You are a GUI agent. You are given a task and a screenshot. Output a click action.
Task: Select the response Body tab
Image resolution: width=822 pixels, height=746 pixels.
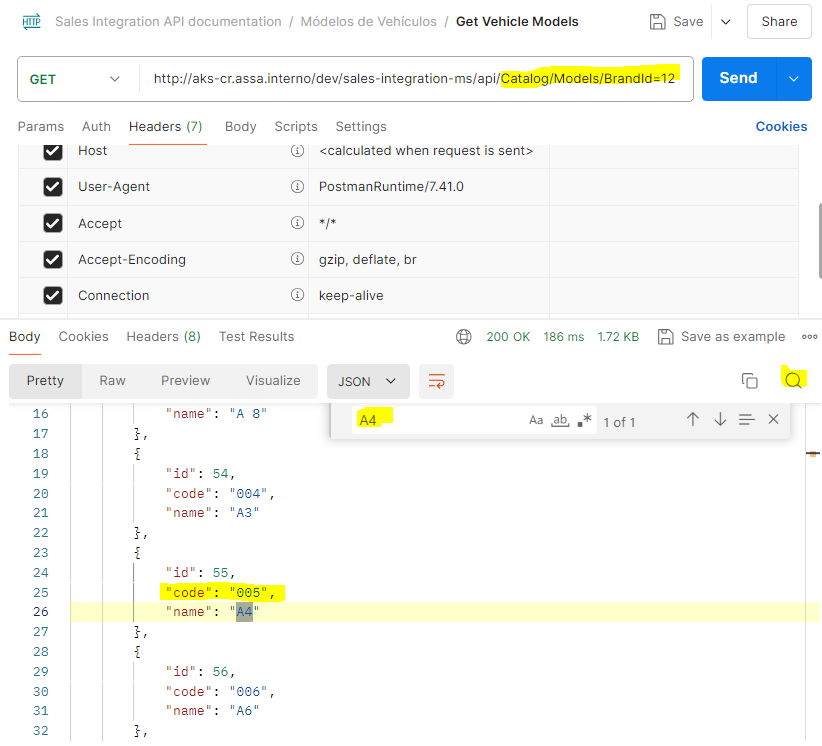coord(25,337)
